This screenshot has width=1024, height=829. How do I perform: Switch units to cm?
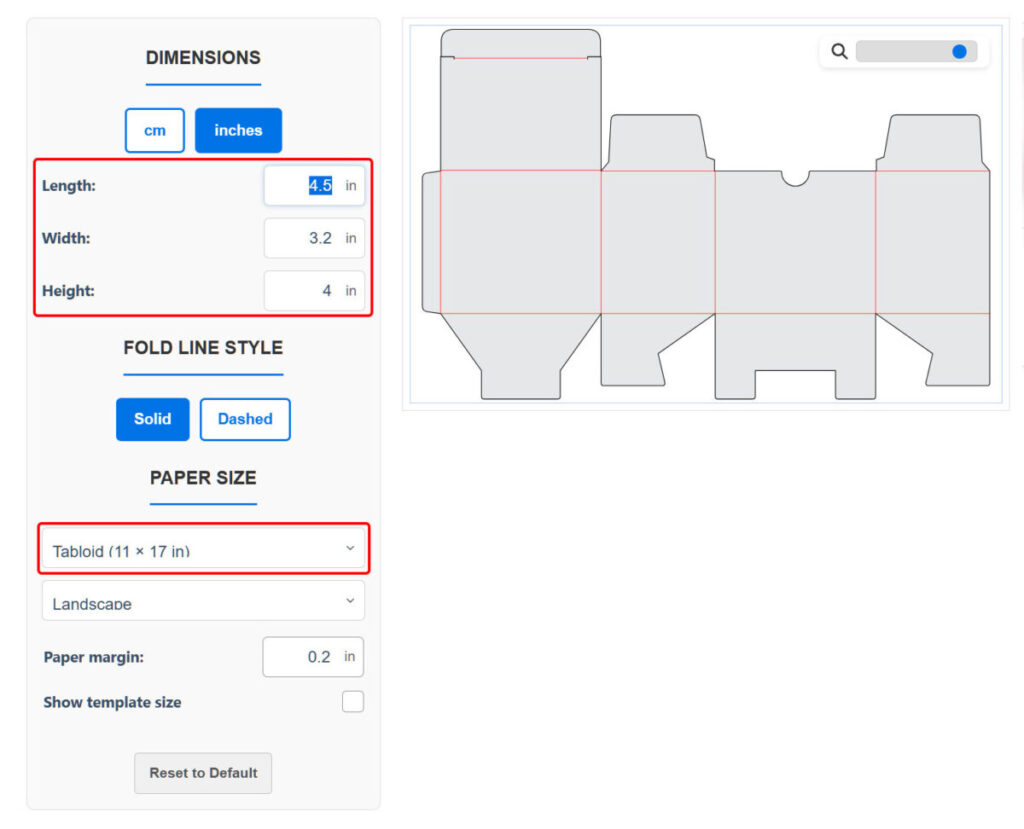click(x=154, y=130)
